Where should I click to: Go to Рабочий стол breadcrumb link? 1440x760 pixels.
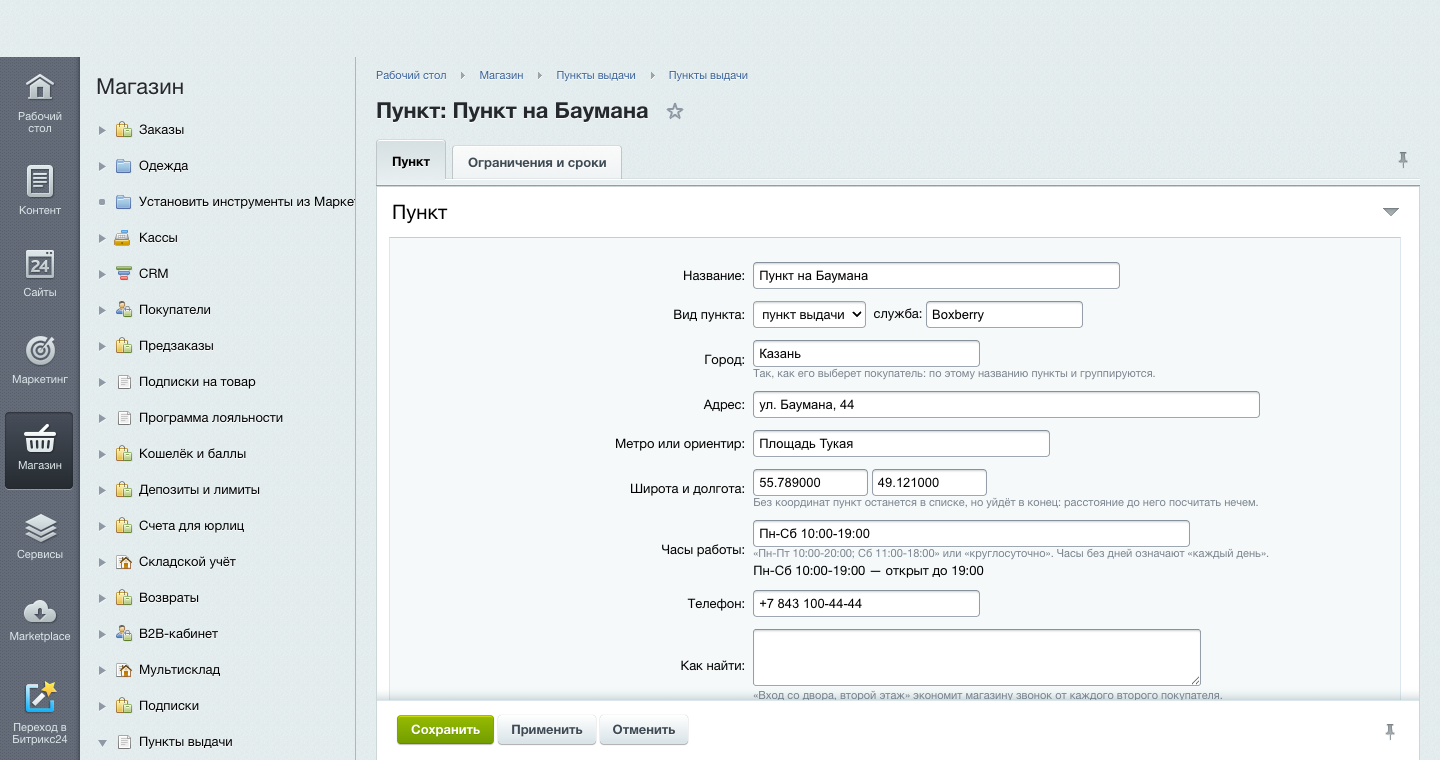click(x=411, y=75)
